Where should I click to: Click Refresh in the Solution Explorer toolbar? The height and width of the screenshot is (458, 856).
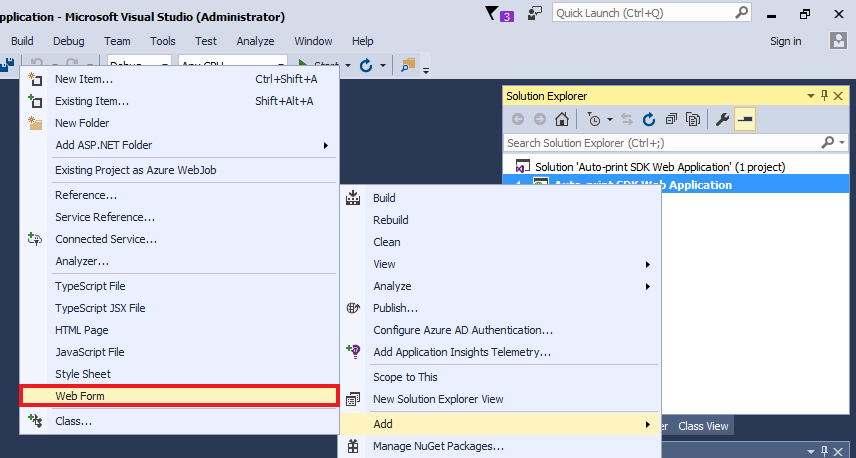click(649, 120)
